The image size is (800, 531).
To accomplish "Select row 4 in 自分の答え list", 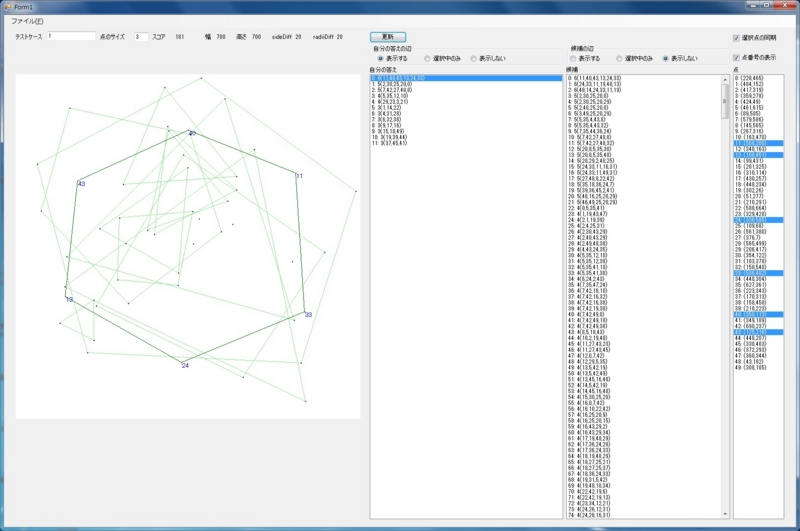I will pos(466,102).
